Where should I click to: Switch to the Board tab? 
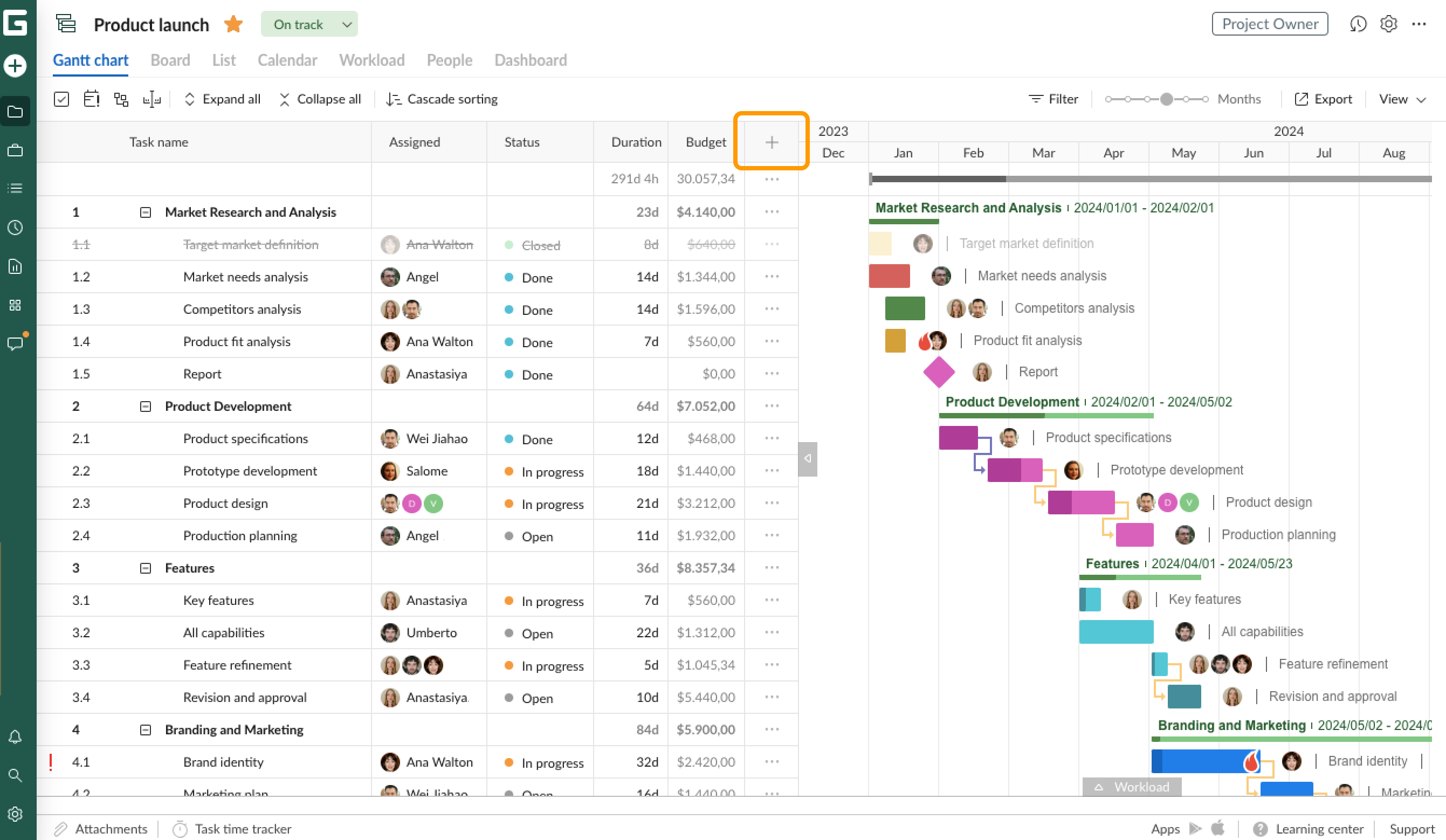point(170,60)
